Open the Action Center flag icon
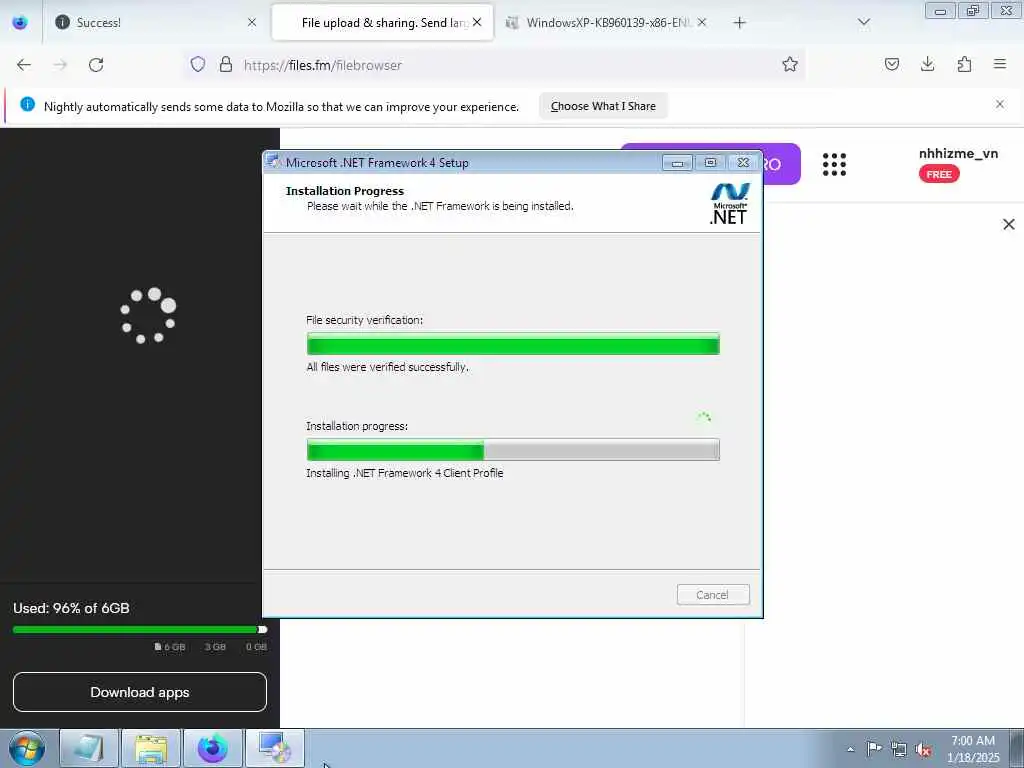The width and height of the screenshot is (1024, 768). [x=874, y=748]
